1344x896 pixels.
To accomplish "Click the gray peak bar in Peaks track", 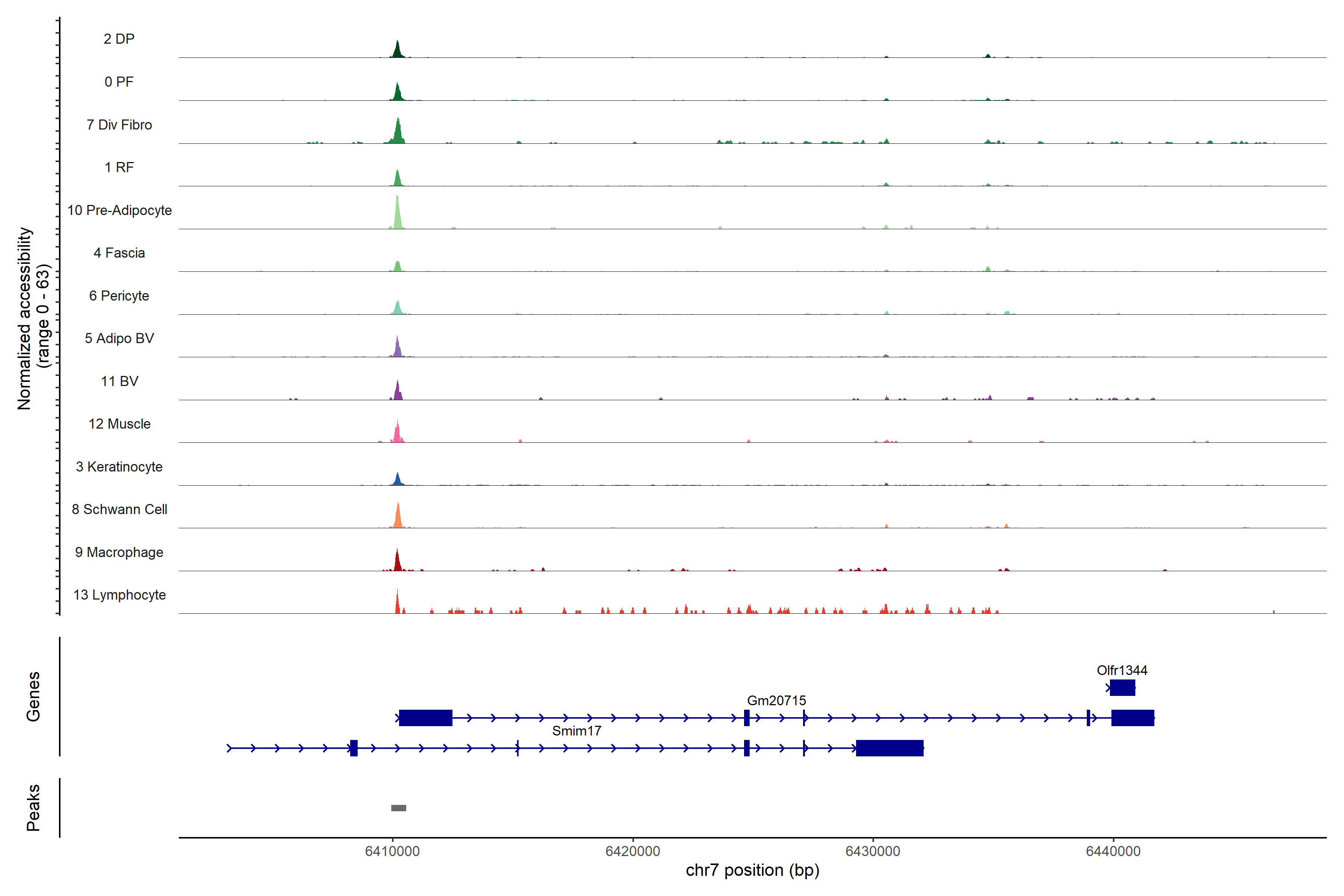I will click(398, 808).
